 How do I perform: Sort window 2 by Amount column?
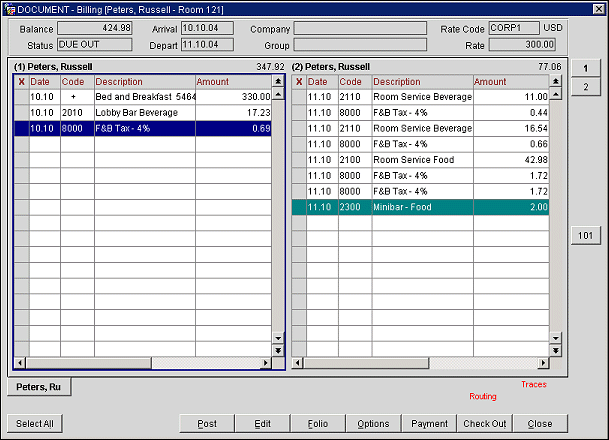(x=508, y=81)
